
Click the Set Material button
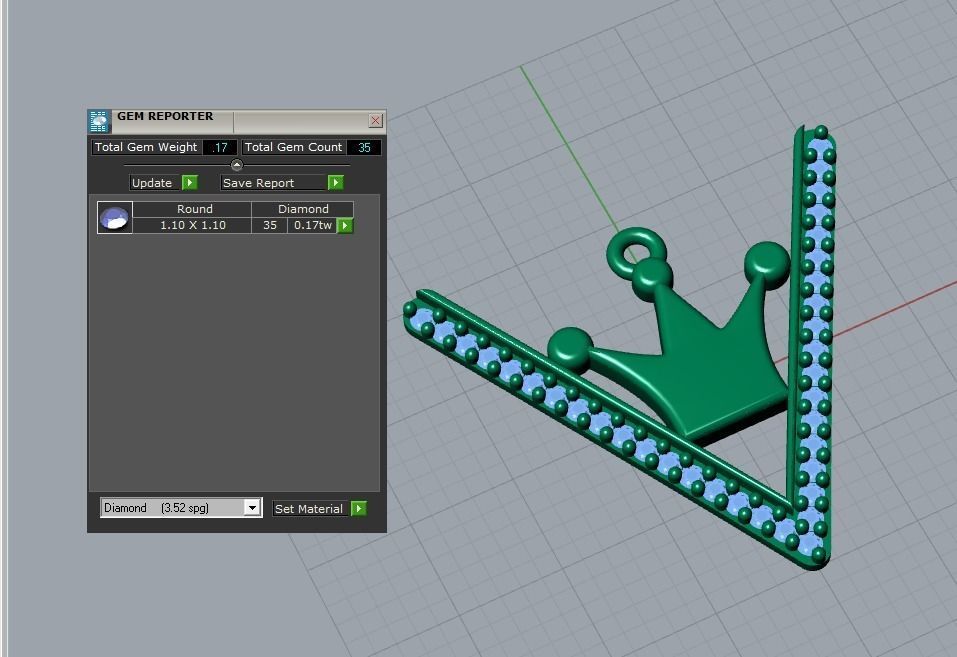point(311,509)
